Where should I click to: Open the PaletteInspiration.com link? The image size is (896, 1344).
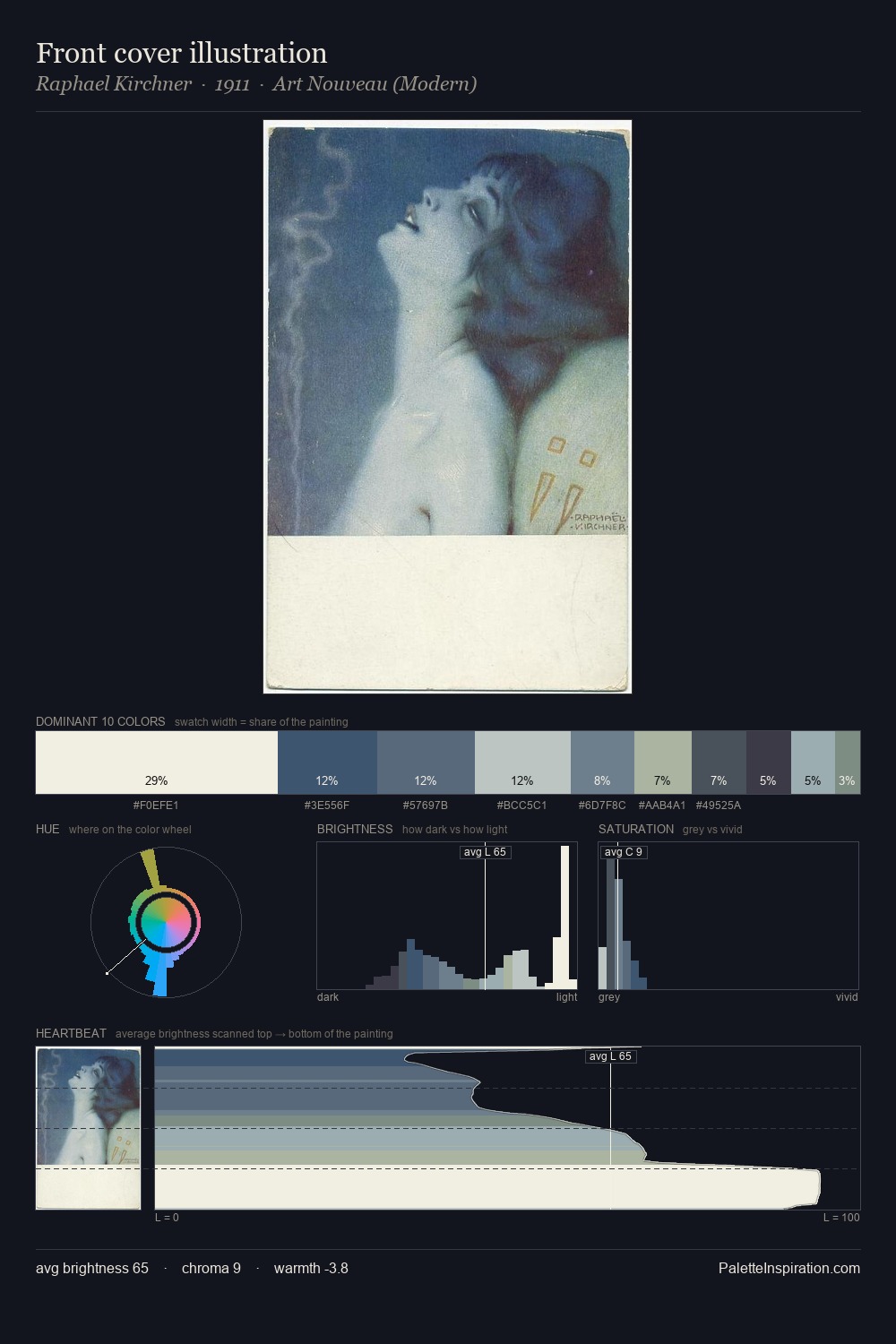[x=789, y=1268]
